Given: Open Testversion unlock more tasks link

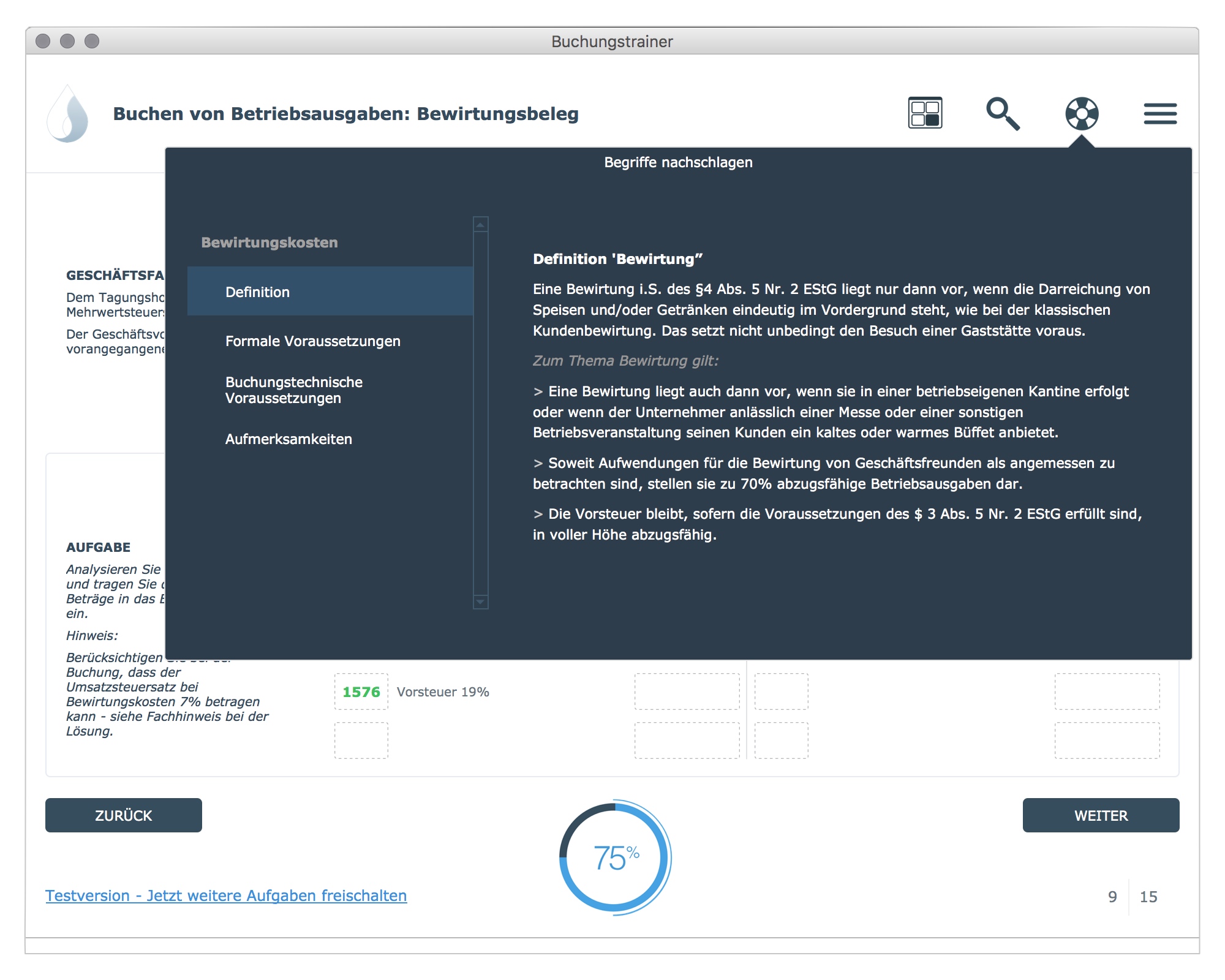Looking at the screenshot, I should point(226,895).
